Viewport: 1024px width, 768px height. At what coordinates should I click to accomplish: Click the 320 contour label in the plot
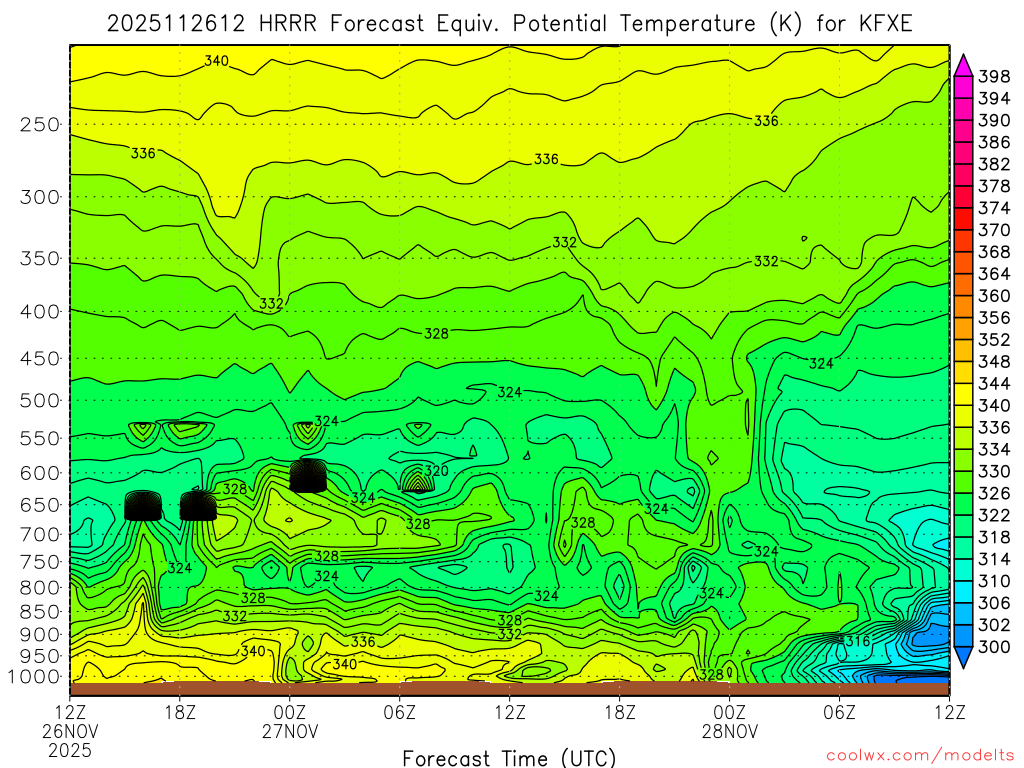(x=436, y=471)
